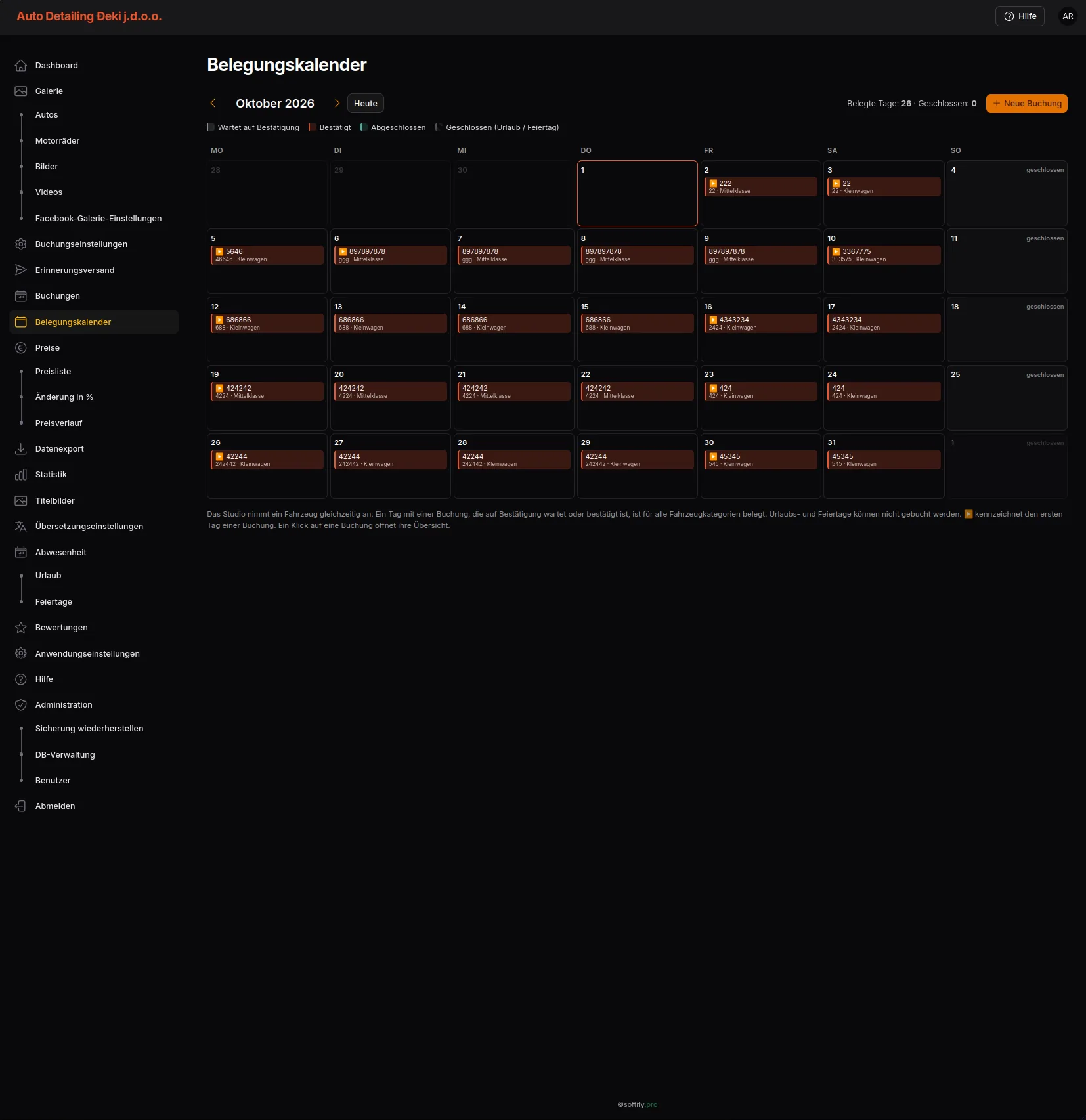Open Buchungen calendar icon

21,296
